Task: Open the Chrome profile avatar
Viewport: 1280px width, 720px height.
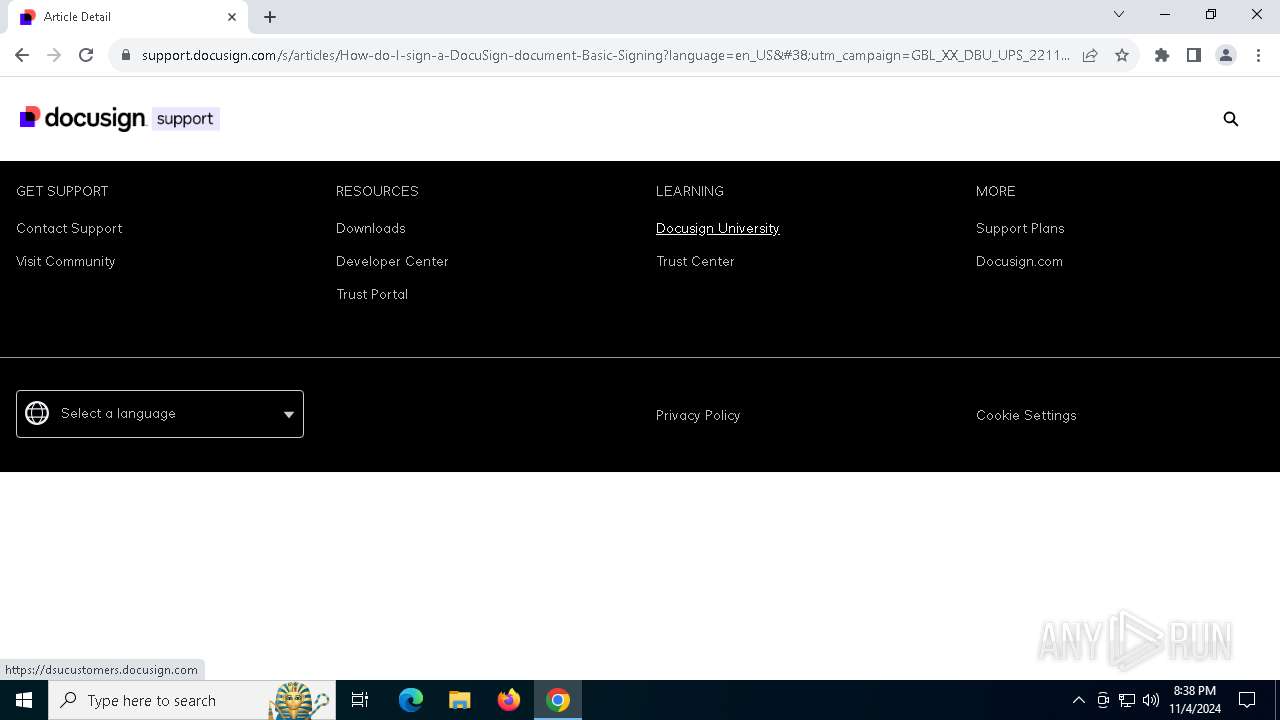Action: (x=1226, y=55)
